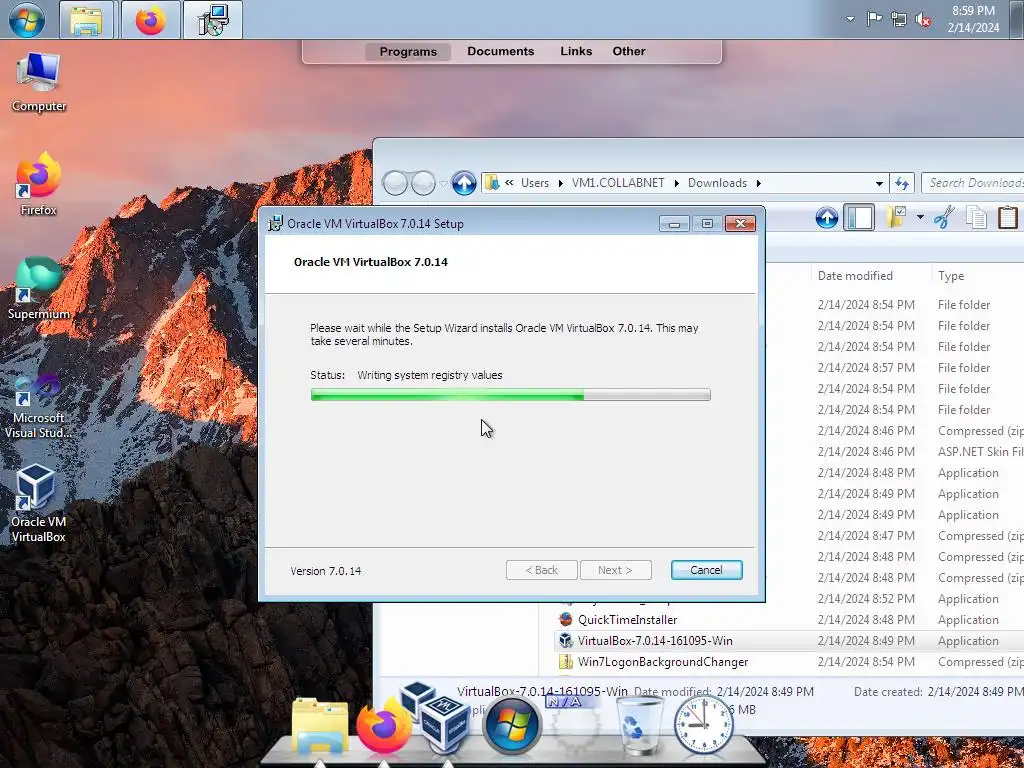Click the VirtualBox Setup title bar icon
Screen dimensions: 1024x768
point(276,223)
